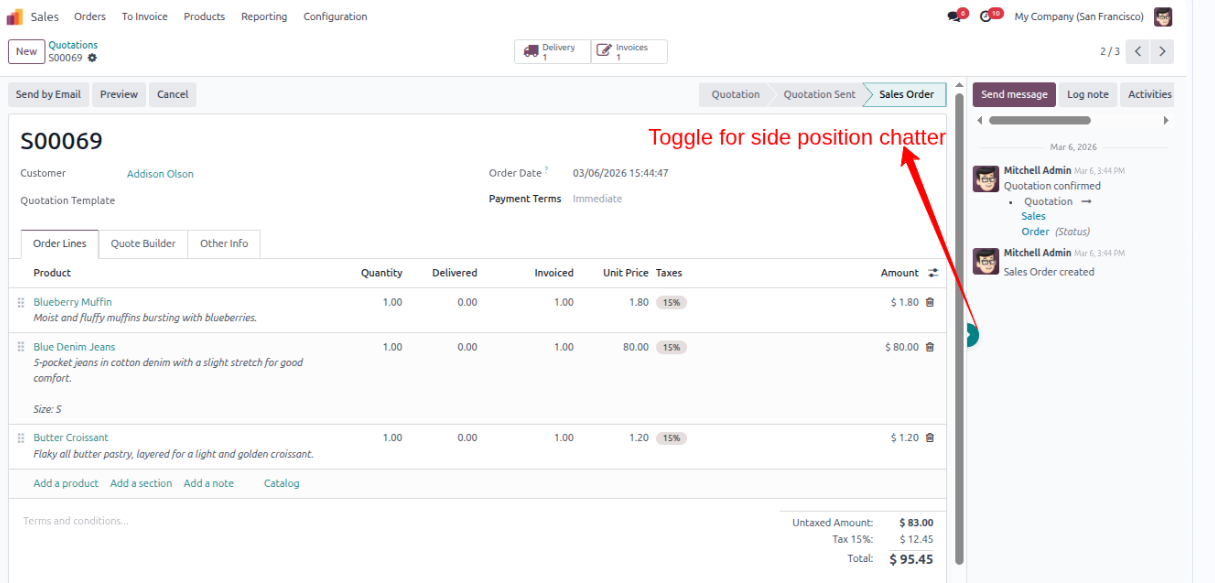The image size is (1215, 583).
Task: Open the To Invoice menu
Action: pyautogui.click(x=145, y=16)
